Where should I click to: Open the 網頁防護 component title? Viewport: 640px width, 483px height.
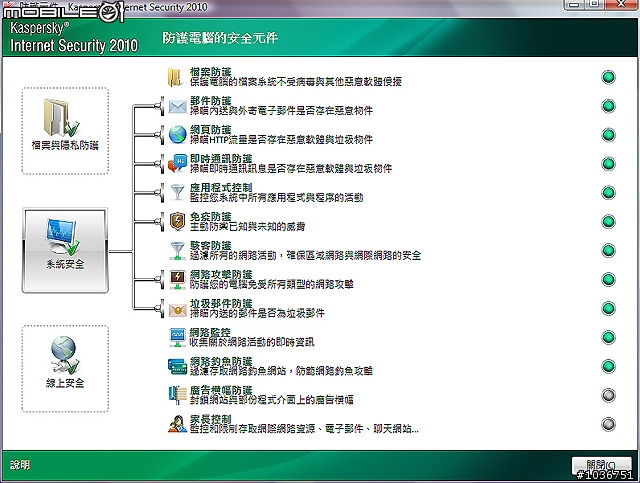[210, 130]
